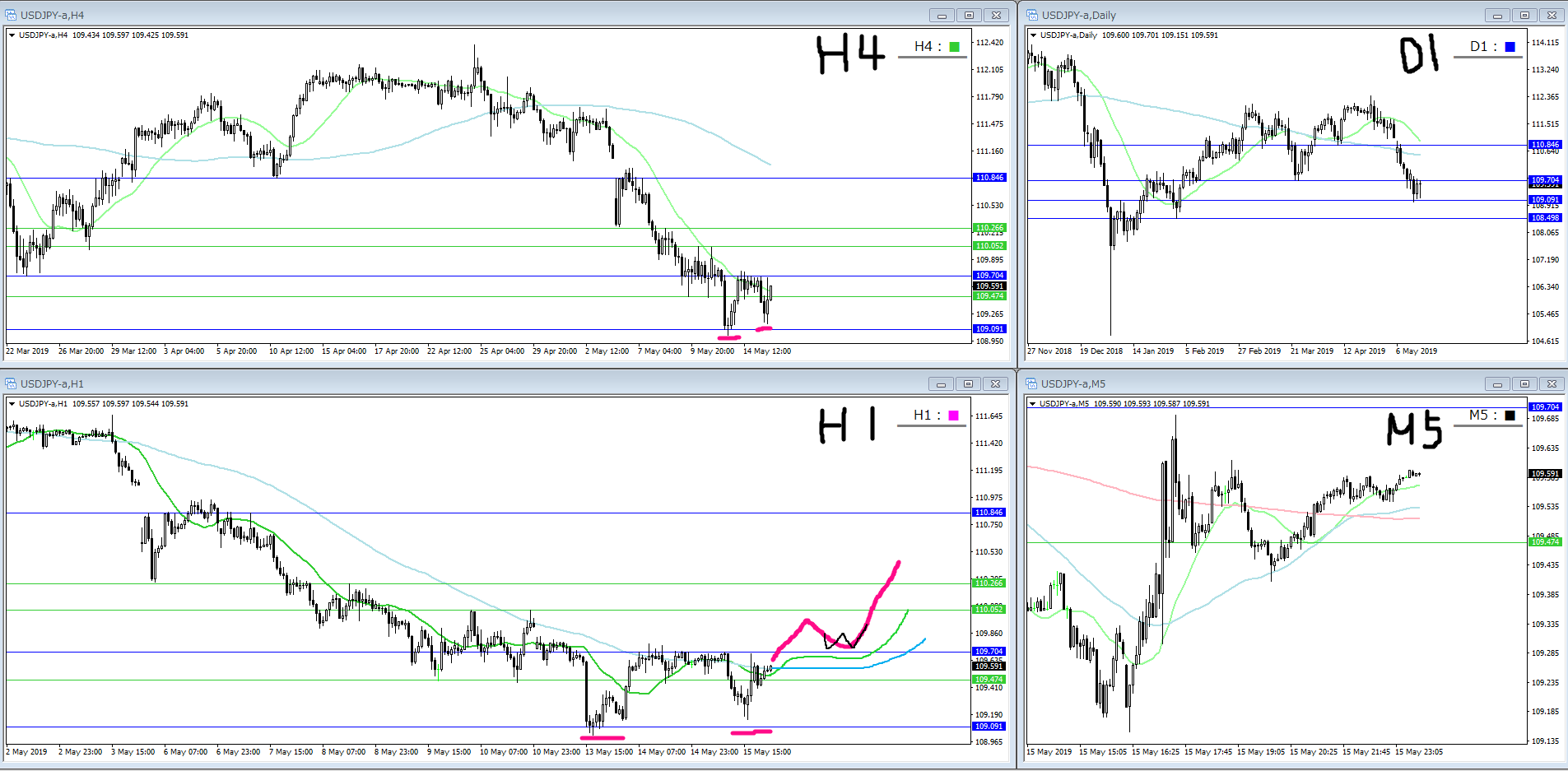Click the magenta H1 color swatch
The image size is (1568, 771).
pos(954,416)
